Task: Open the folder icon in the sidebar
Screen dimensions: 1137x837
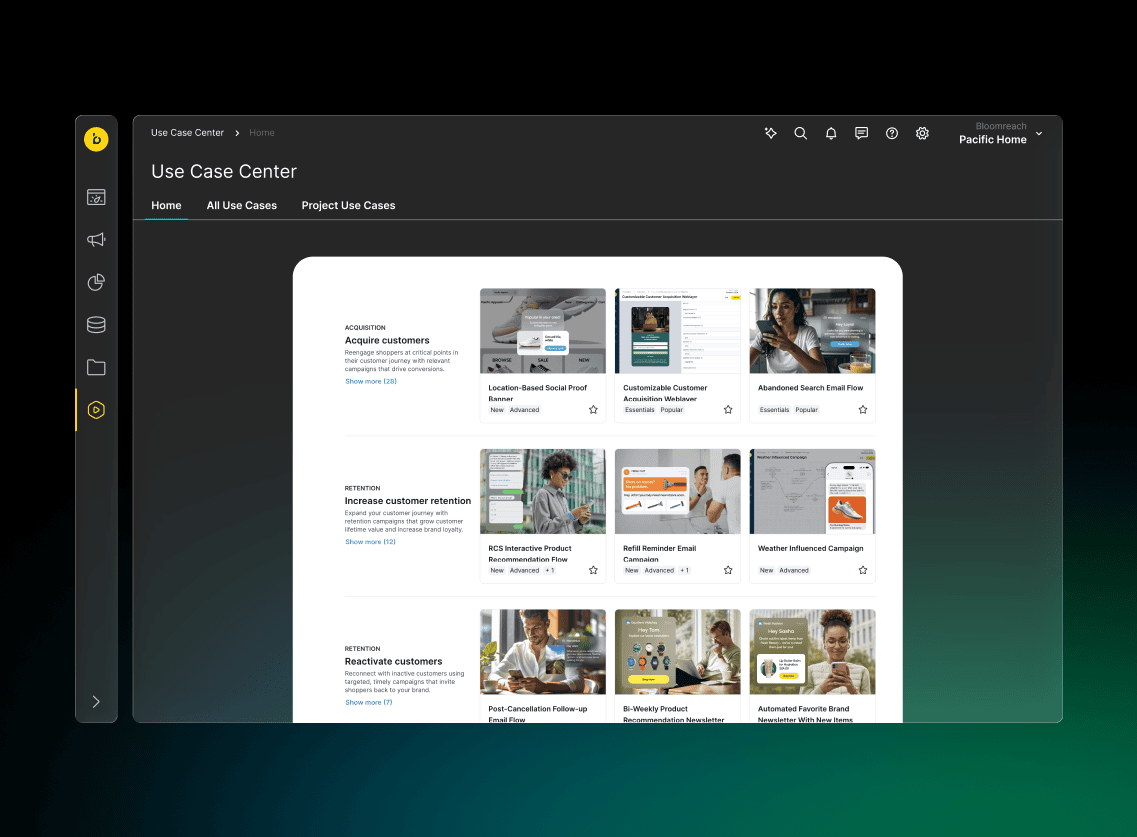Action: 96,367
